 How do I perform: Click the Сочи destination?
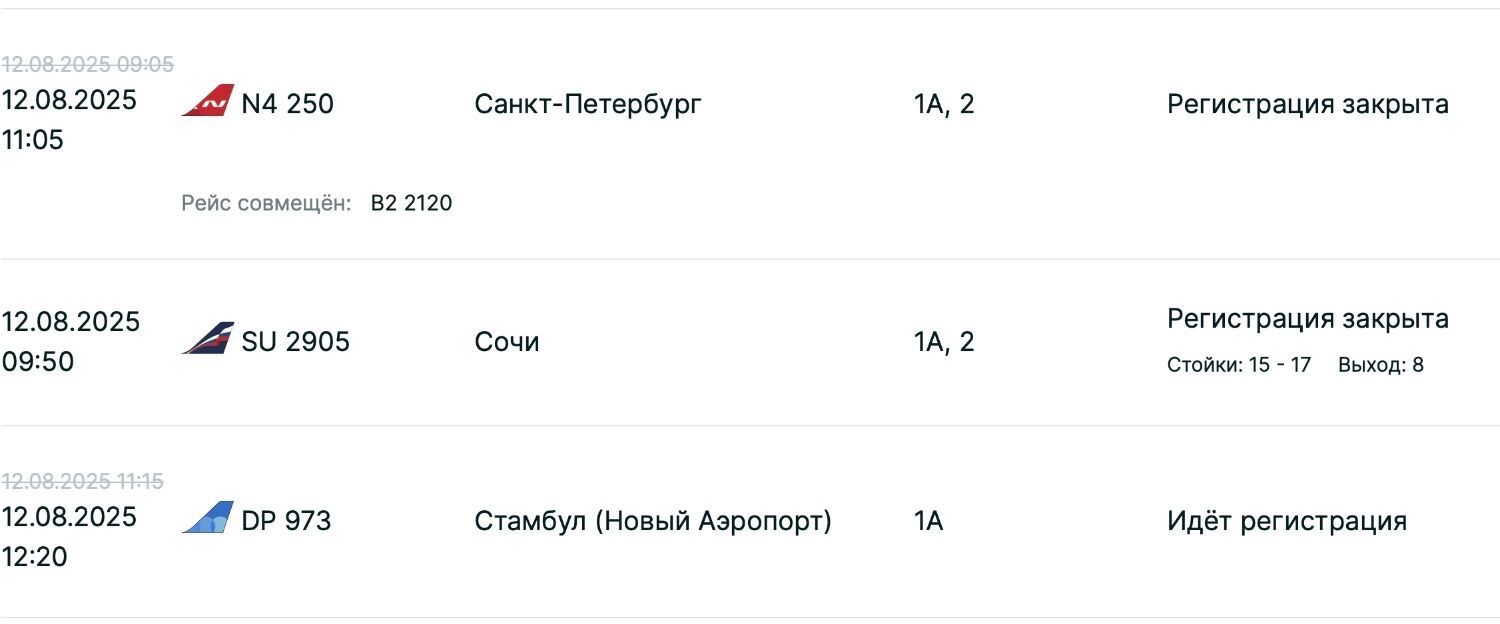click(507, 342)
